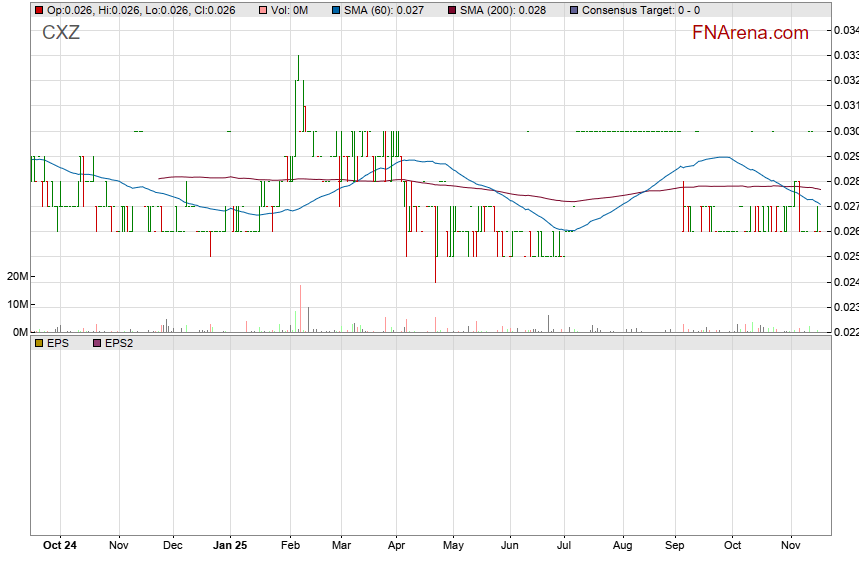The height and width of the screenshot is (566, 859).
Task: Click the Jul marker on time axis
Action: [564, 546]
